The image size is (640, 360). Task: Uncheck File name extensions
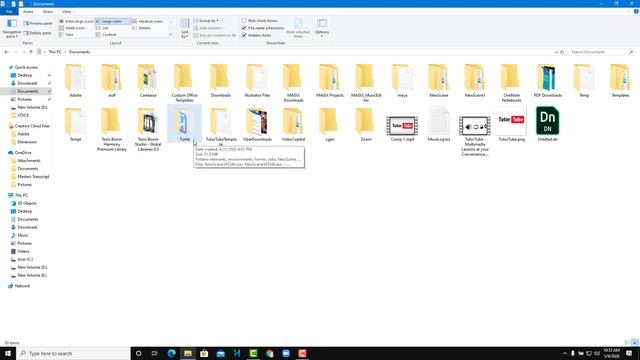(x=263, y=28)
